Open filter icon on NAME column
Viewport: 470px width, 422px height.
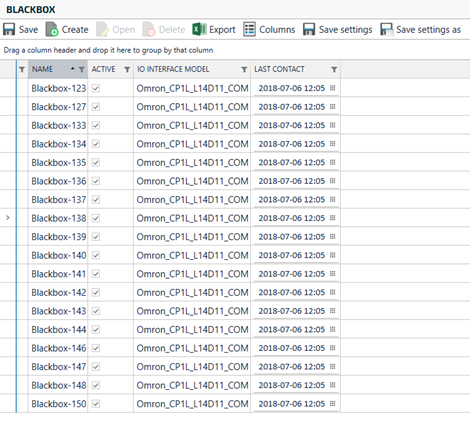[82, 69]
